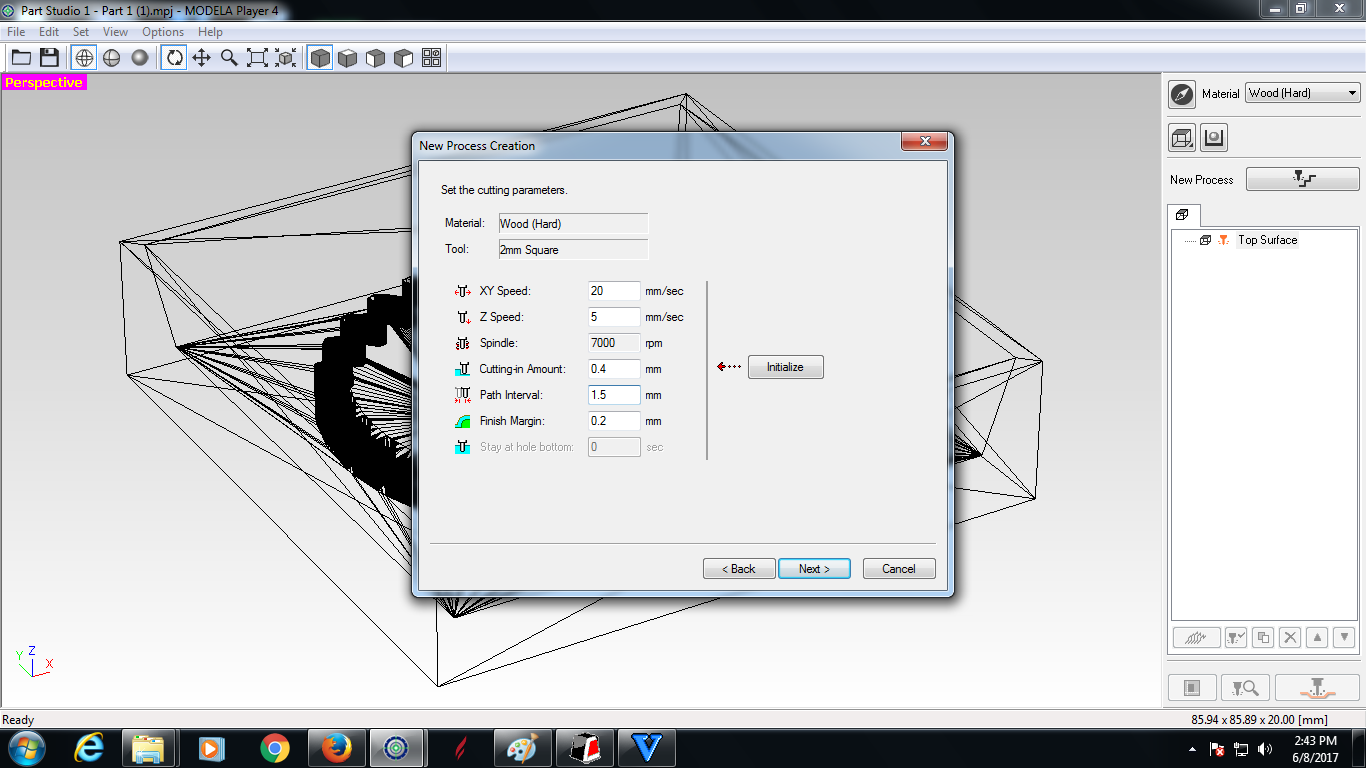Select the shaded sphere rendering icon
Viewport: 1366px width, 768px height.
[140, 58]
